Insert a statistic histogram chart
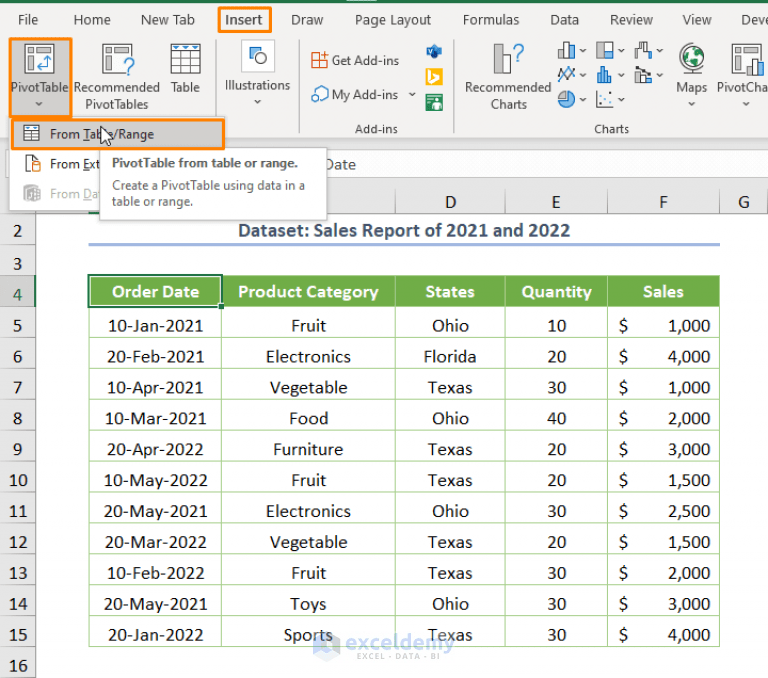Screen dimensions: 768x678 pos(605,74)
